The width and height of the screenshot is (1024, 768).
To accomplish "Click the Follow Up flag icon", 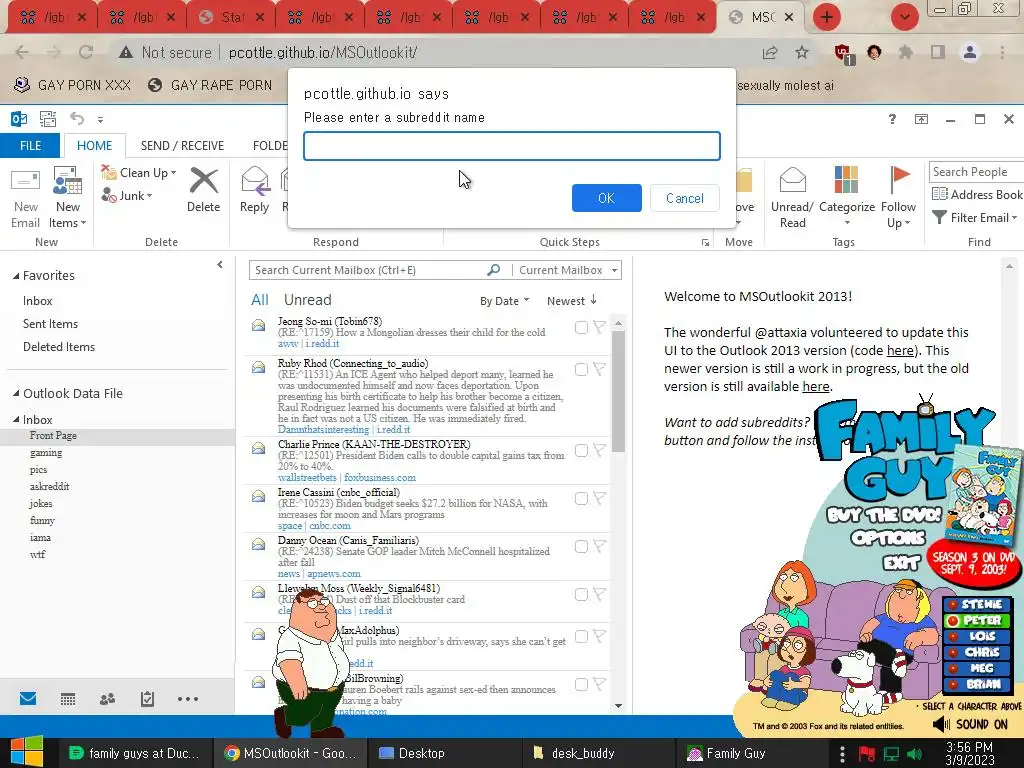I will [899, 180].
